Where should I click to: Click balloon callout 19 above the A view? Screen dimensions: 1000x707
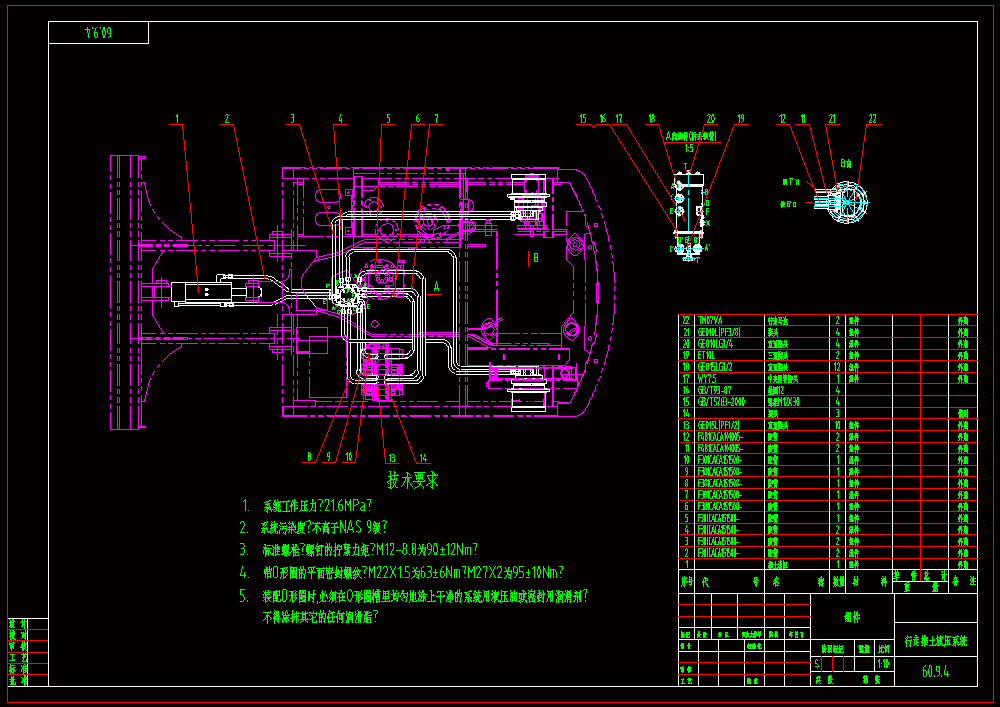[x=741, y=119]
